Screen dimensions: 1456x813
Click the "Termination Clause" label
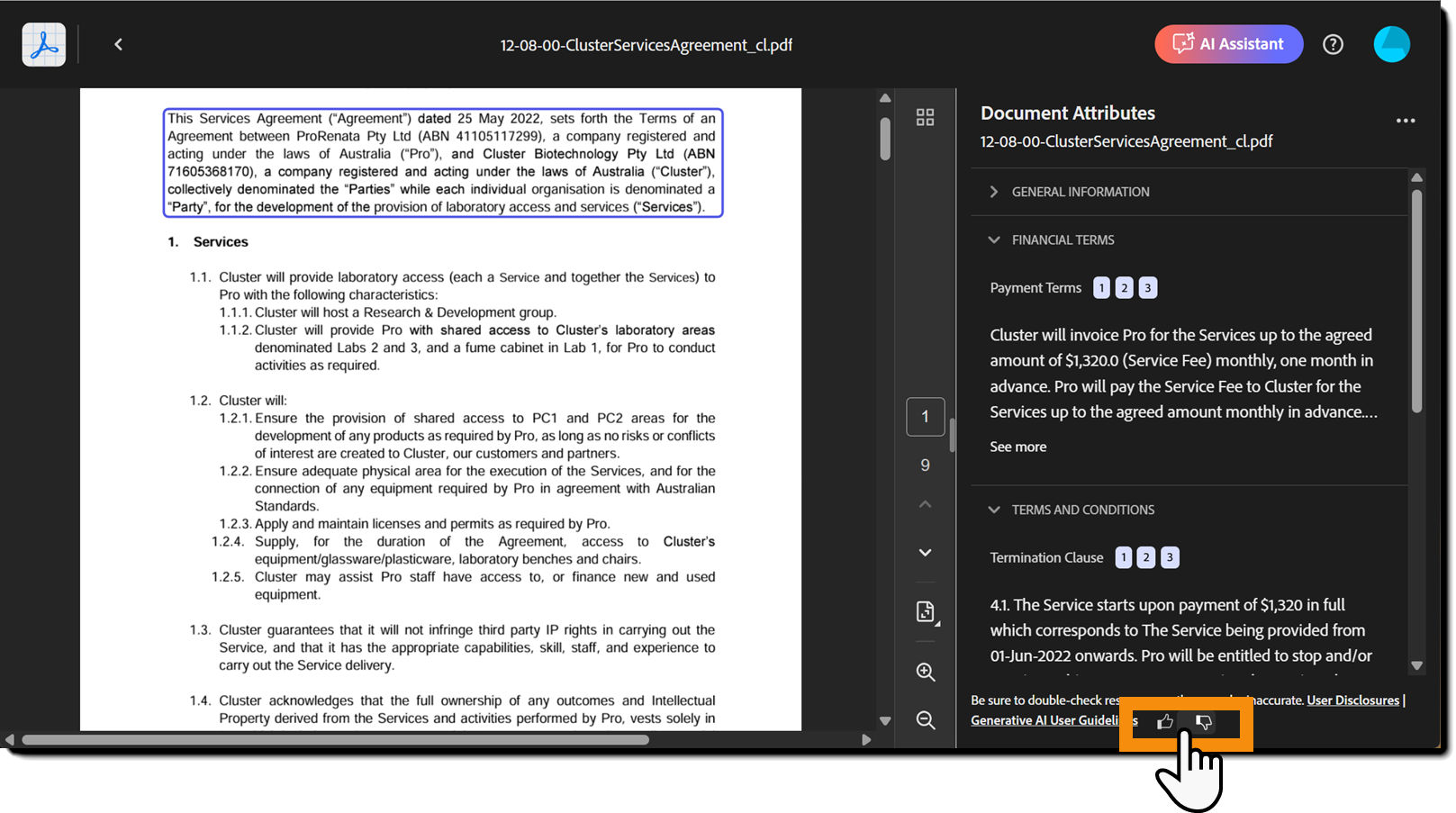[x=1046, y=558]
